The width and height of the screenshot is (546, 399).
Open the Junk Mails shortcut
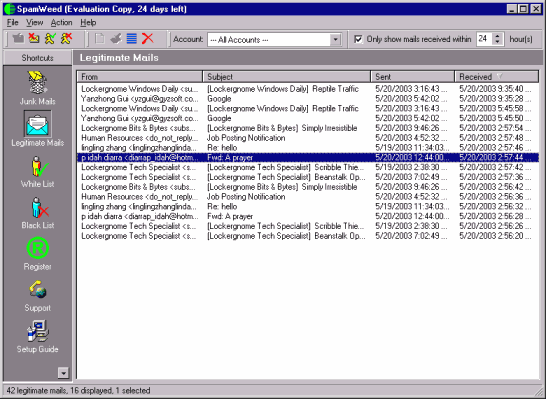37,88
